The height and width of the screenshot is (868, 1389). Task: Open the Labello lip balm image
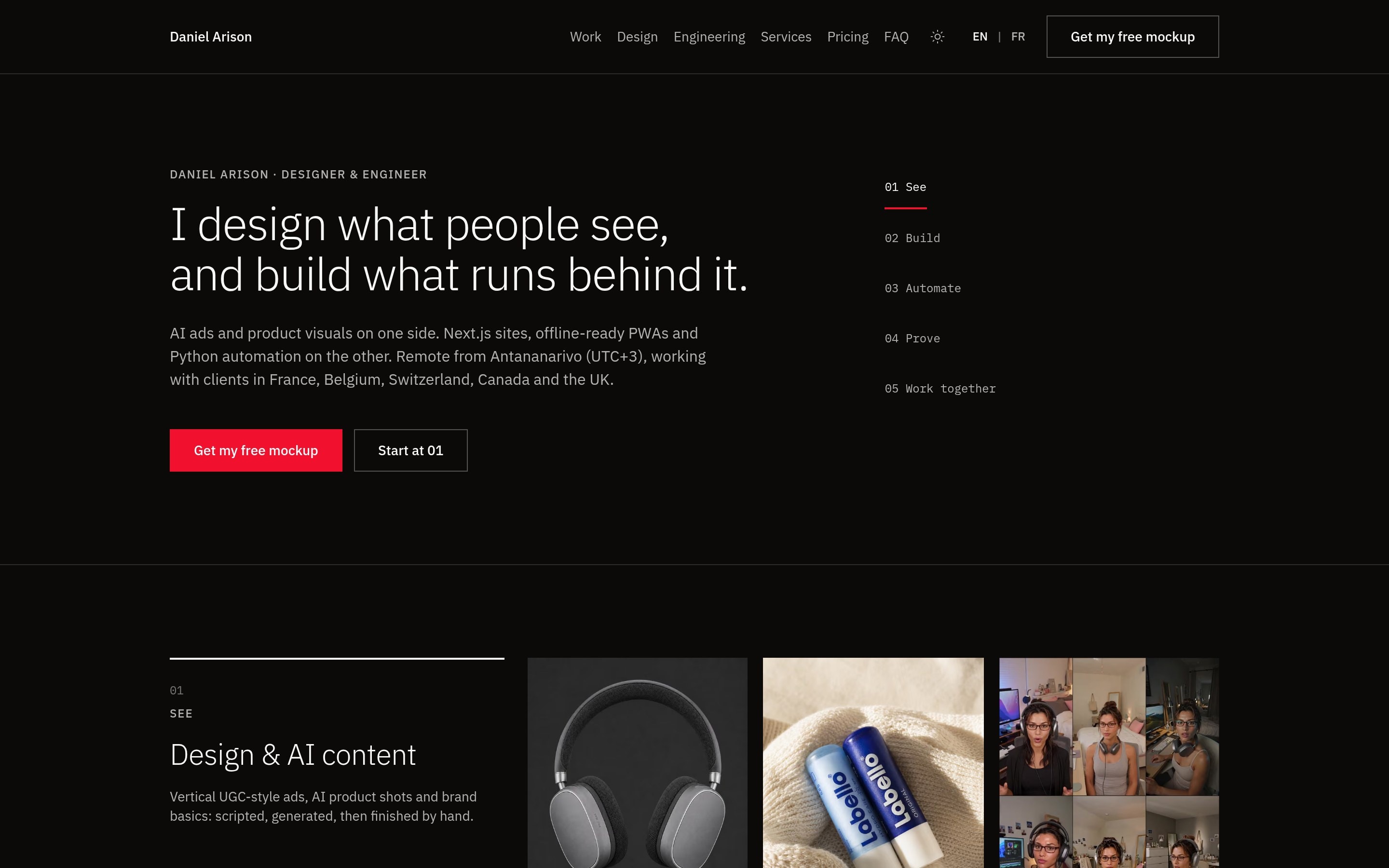click(x=873, y=762)
